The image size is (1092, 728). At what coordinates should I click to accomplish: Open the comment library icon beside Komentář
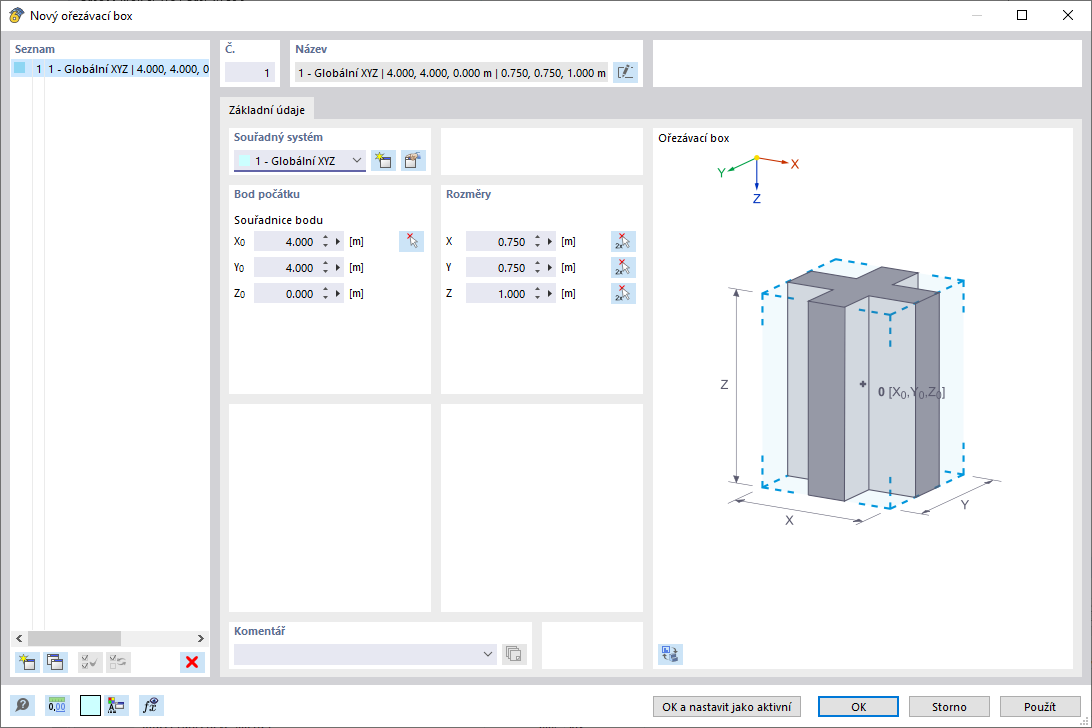pos(514,654)
